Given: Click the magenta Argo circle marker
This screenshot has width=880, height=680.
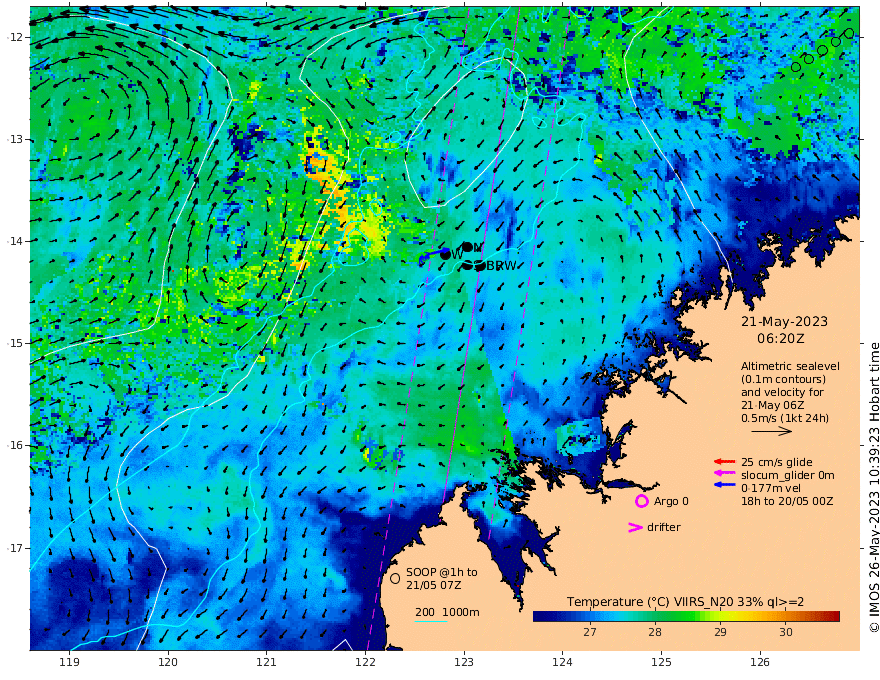Looking at the screenshot, I should [x=641, y=501].
